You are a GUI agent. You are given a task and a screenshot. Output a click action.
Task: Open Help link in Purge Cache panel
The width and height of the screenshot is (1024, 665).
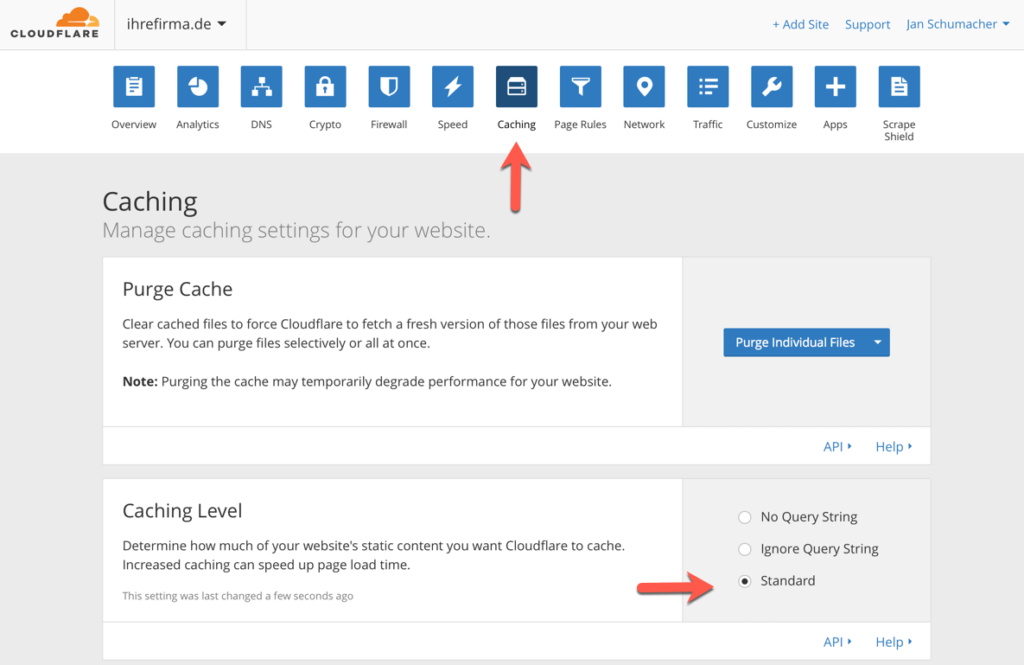pos(893,447)
